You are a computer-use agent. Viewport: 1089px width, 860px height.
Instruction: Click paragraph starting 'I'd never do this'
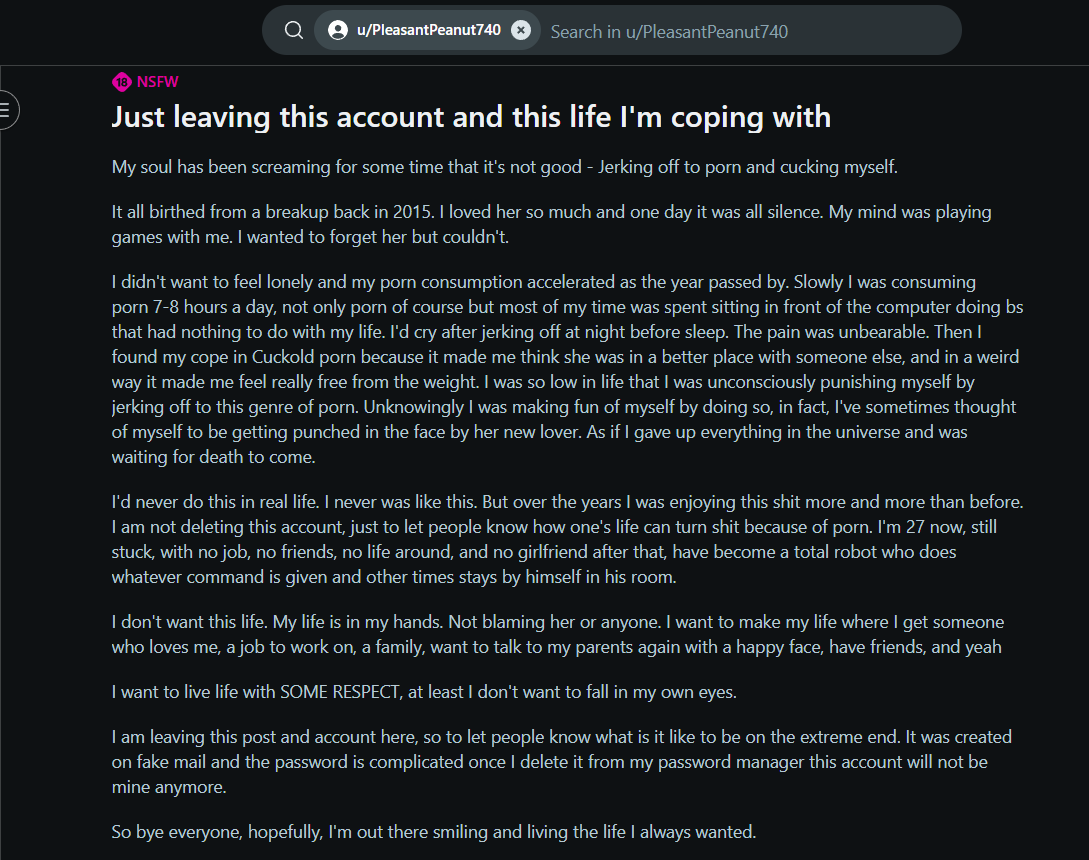pos(567,539)
